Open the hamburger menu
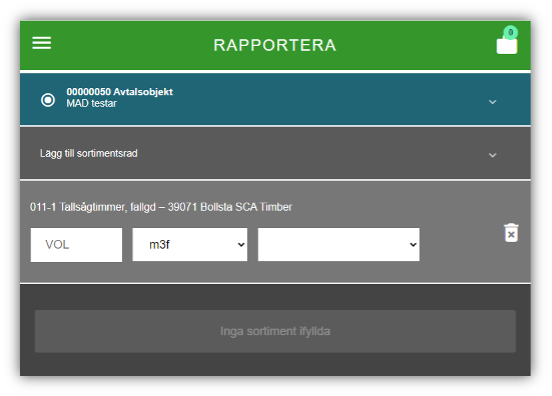Viewport: 552px width, 396px height. 42,43
